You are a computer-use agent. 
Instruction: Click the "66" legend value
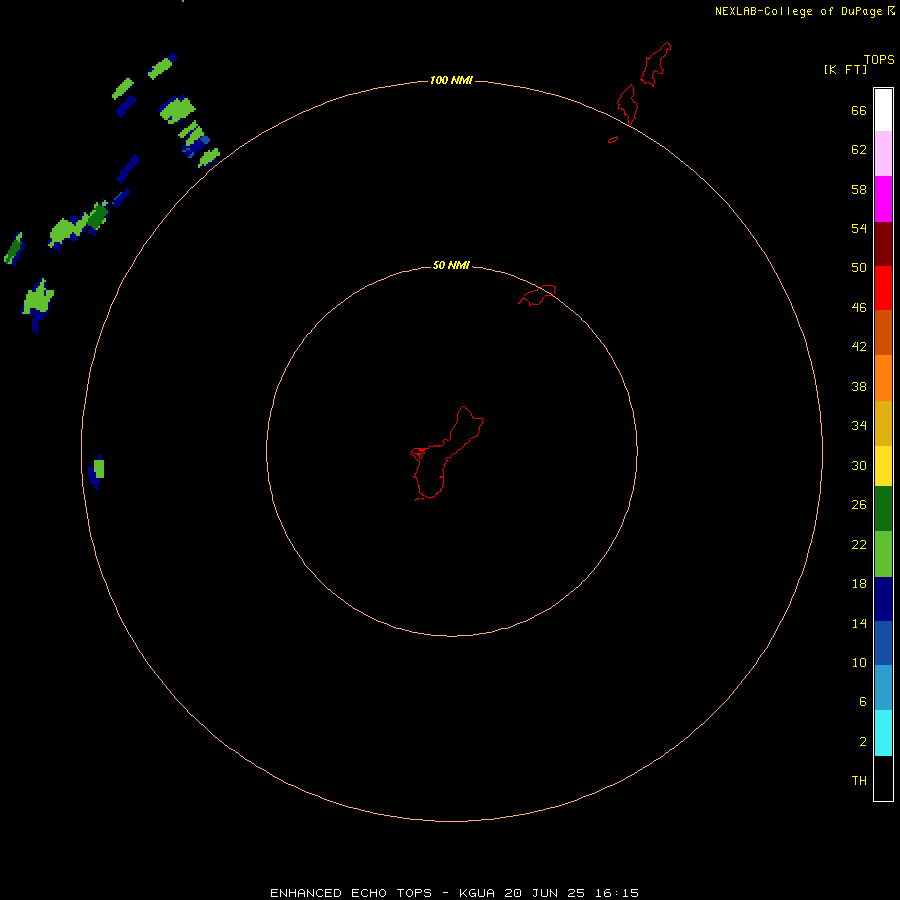click(x=859, y=111)
